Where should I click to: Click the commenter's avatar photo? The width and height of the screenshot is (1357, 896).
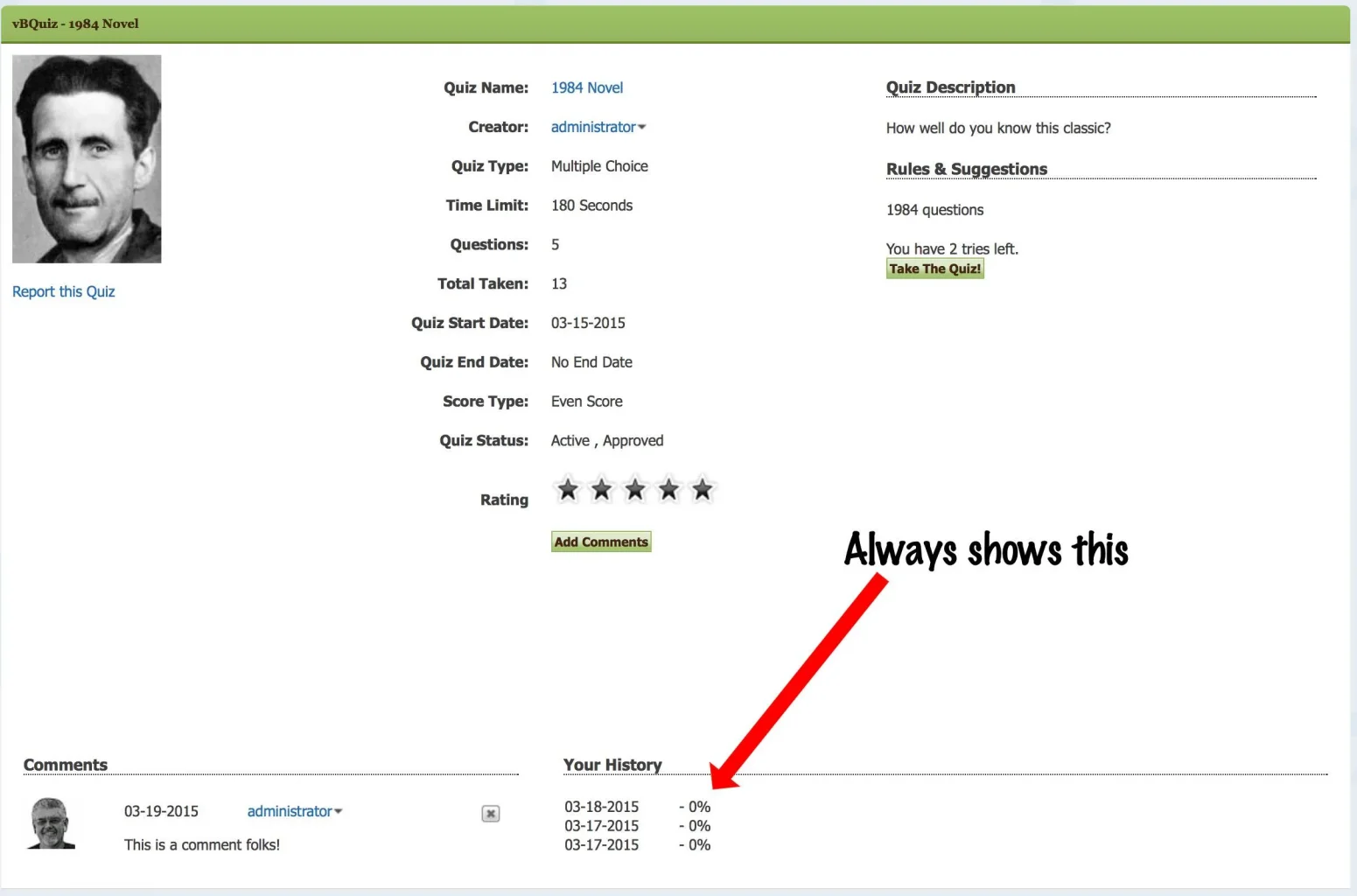coord(51,823)
